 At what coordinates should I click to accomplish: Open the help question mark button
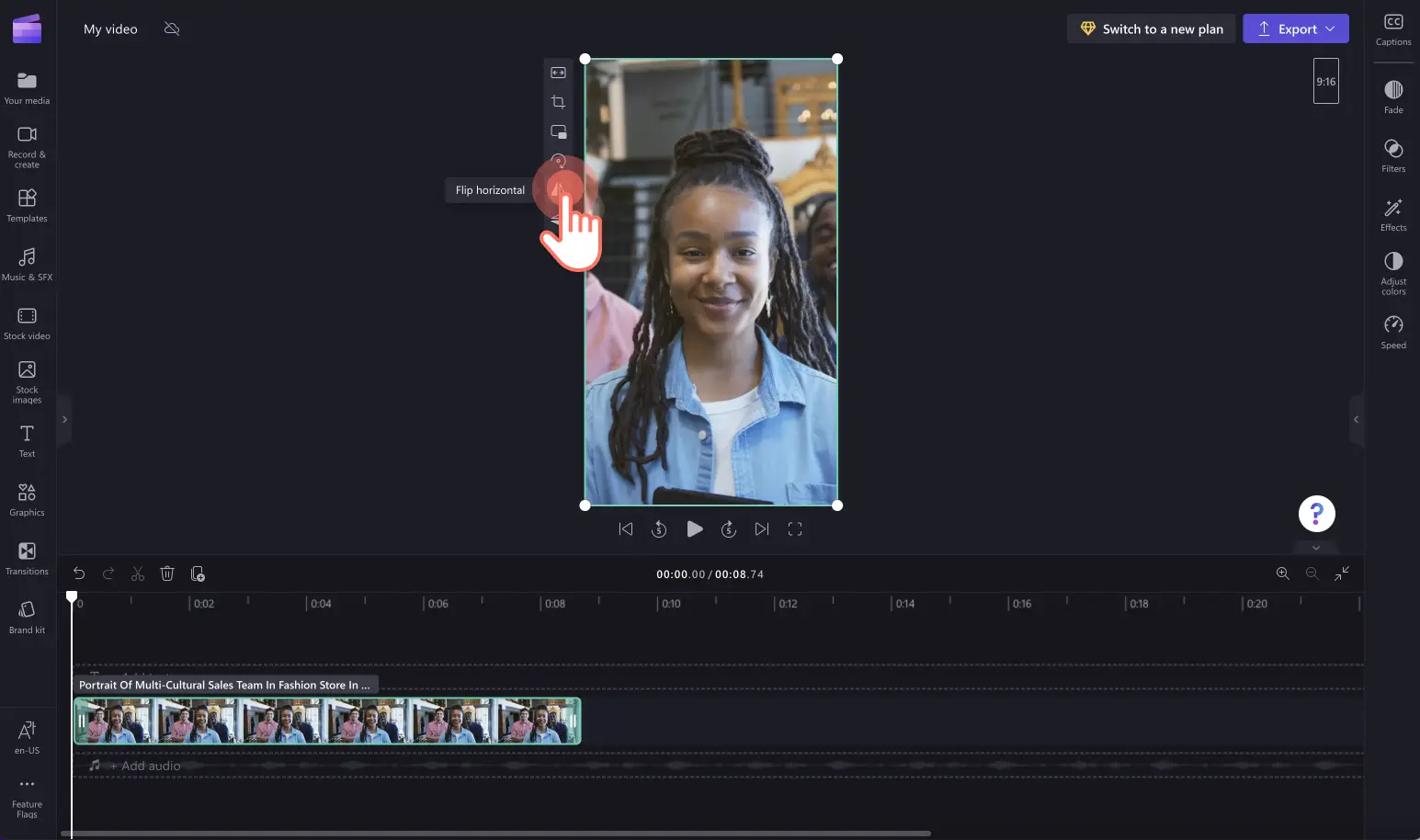tap(1317, 514)
